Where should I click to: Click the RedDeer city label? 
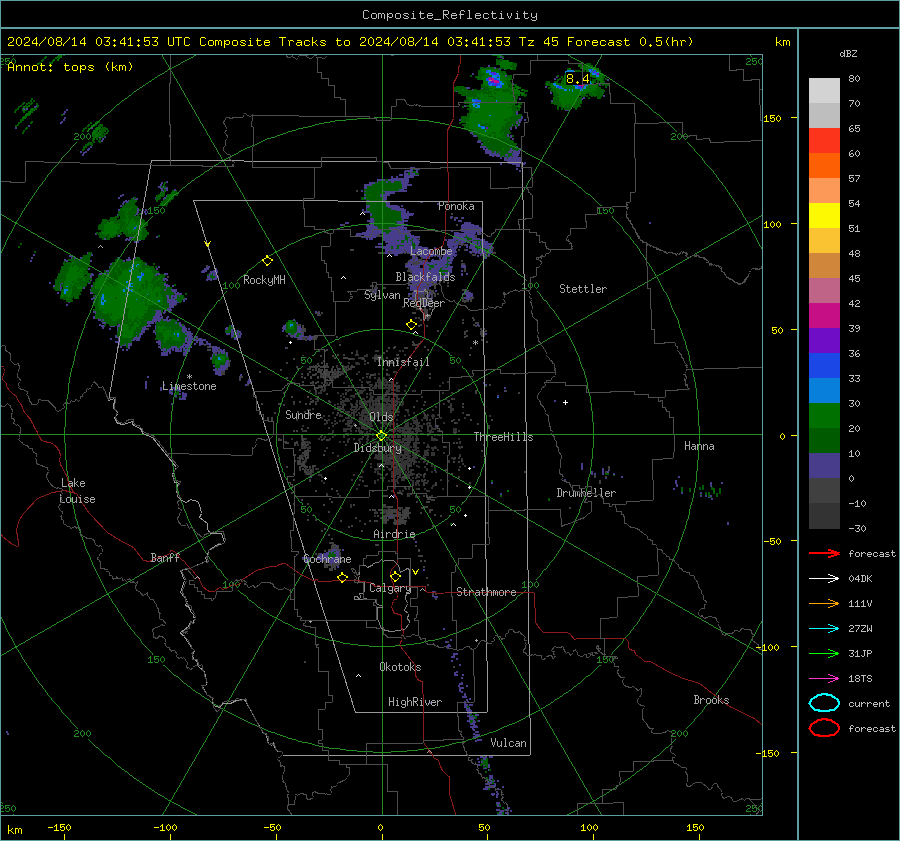[424, 303]
